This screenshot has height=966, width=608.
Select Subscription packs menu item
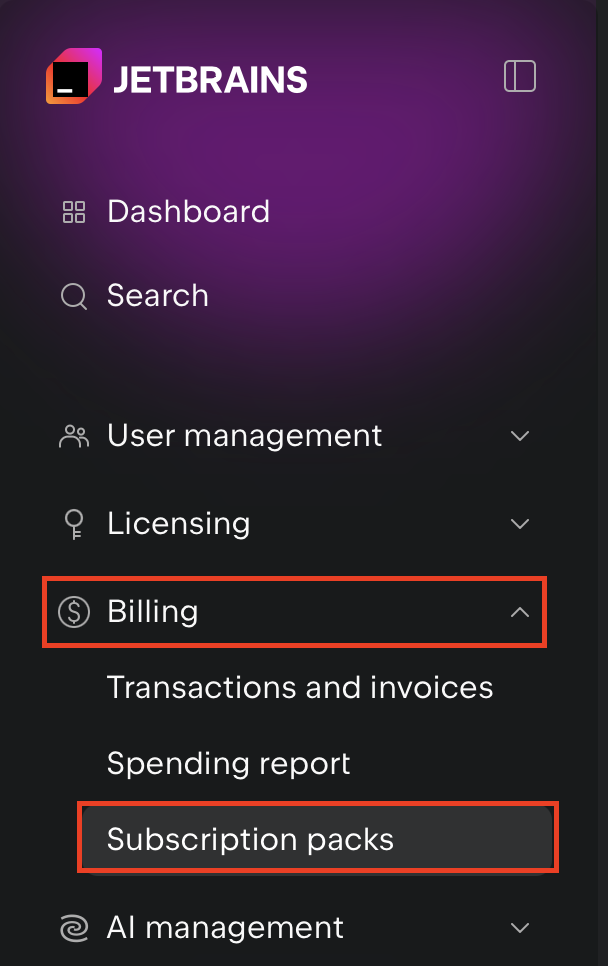[250, 839]
